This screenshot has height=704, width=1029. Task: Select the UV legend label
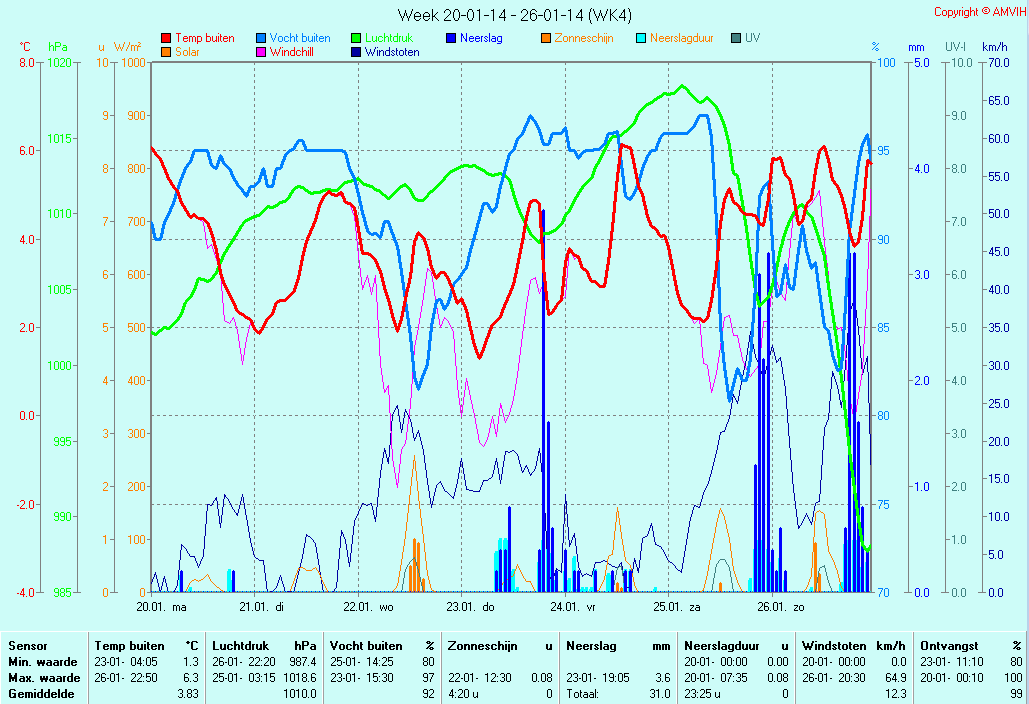click(x=752, y=38)
